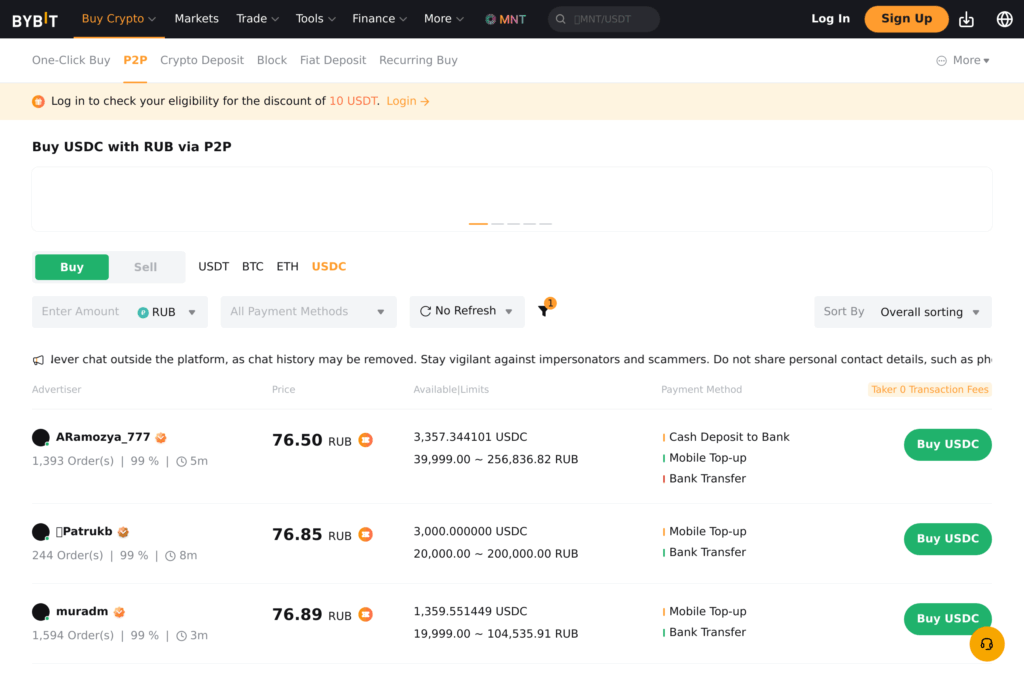This screenshot has height=680, width=1024.
Task: Click the Log In button
Action: click(x=831, y=19)
